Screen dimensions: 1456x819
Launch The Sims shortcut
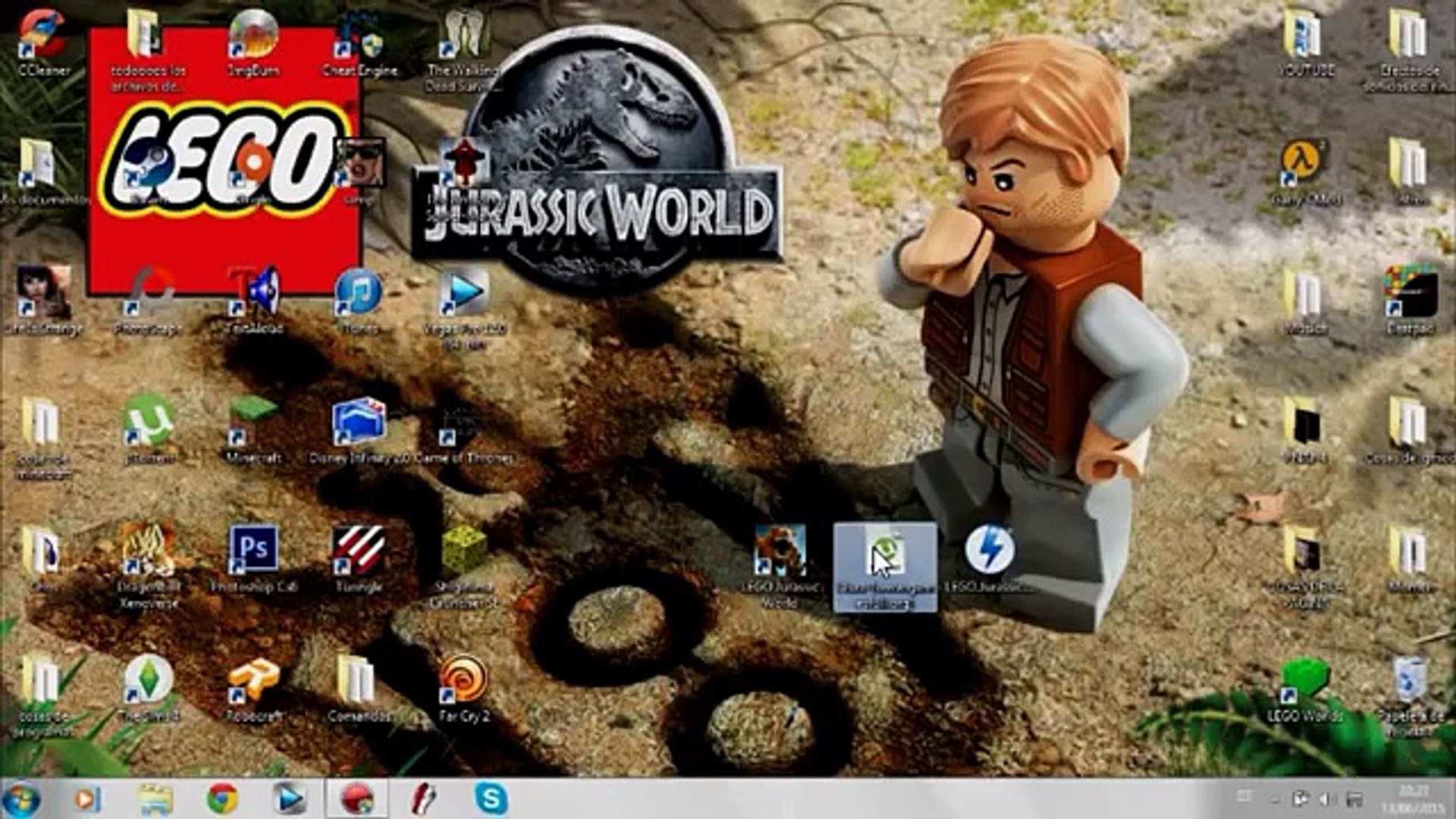tap(149, 687)
